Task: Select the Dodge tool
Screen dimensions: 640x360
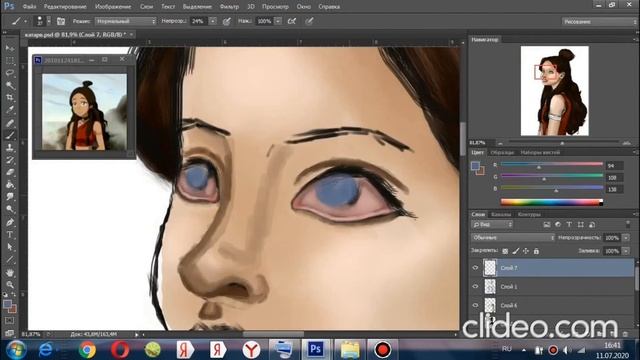Action: pyautogui.click(x=10, y=209)
